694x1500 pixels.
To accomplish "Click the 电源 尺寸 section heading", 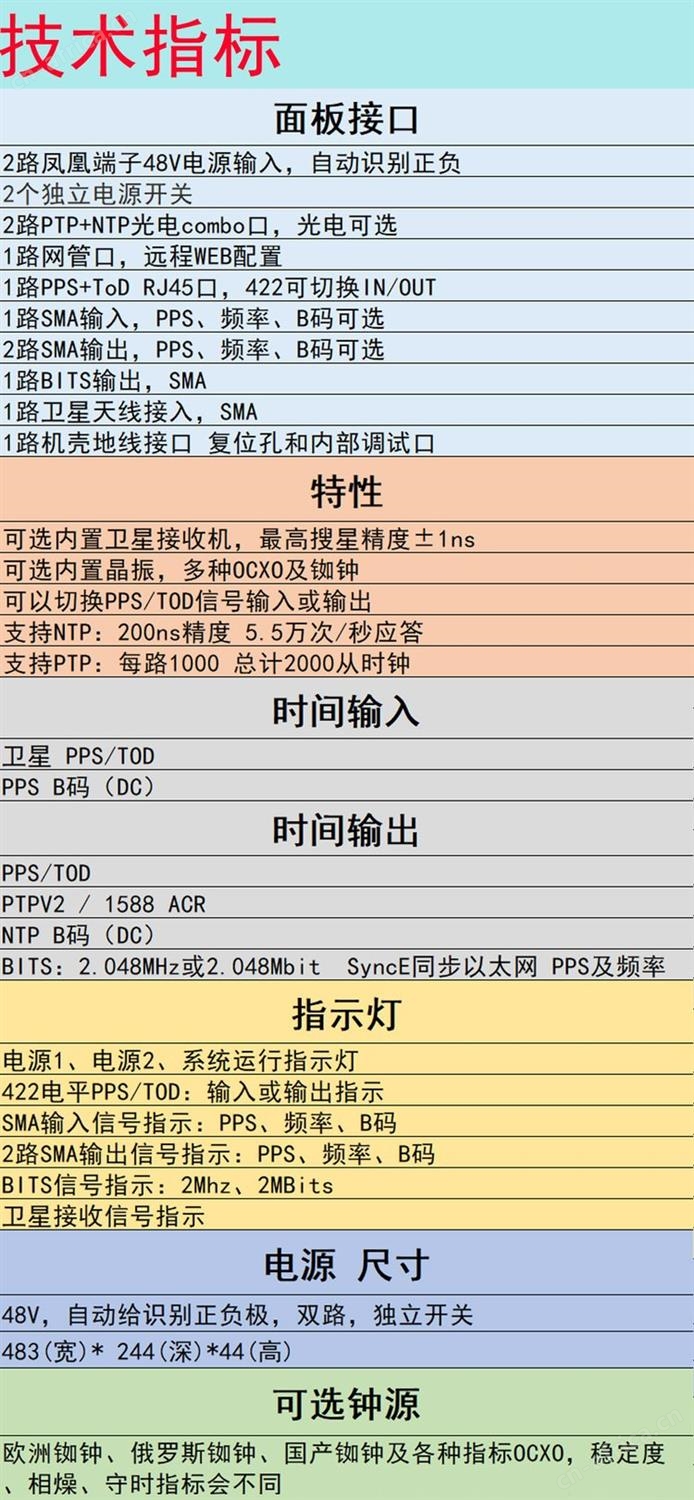I will [346, 1265].
